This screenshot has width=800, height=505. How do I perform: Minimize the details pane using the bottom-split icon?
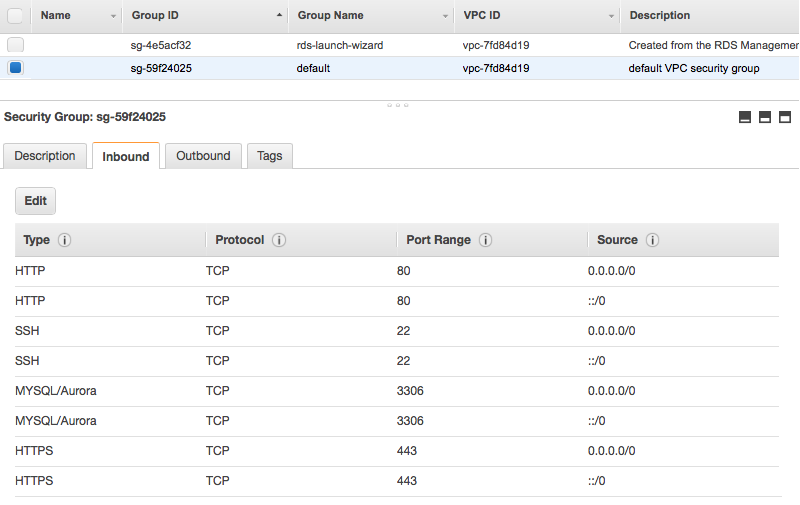coord(745,117)
